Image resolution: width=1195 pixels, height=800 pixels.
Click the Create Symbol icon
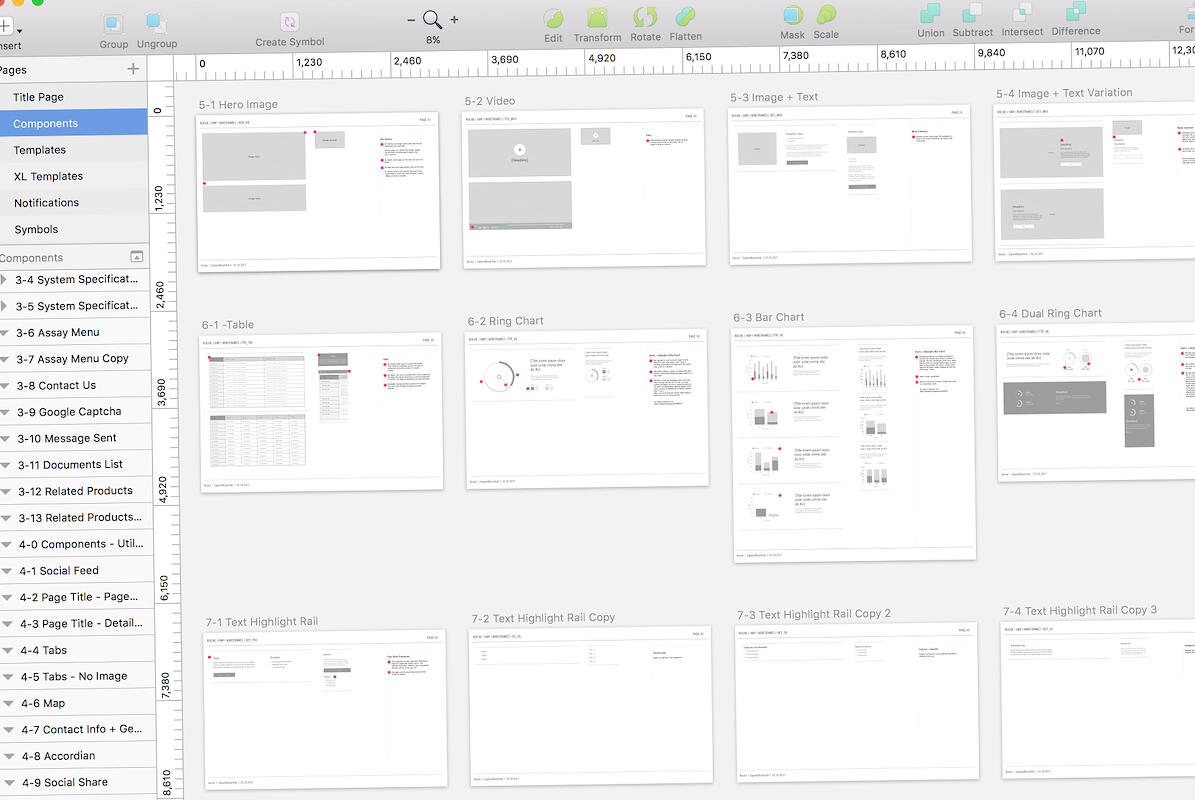pyautogui.click(x=290, y=22)
